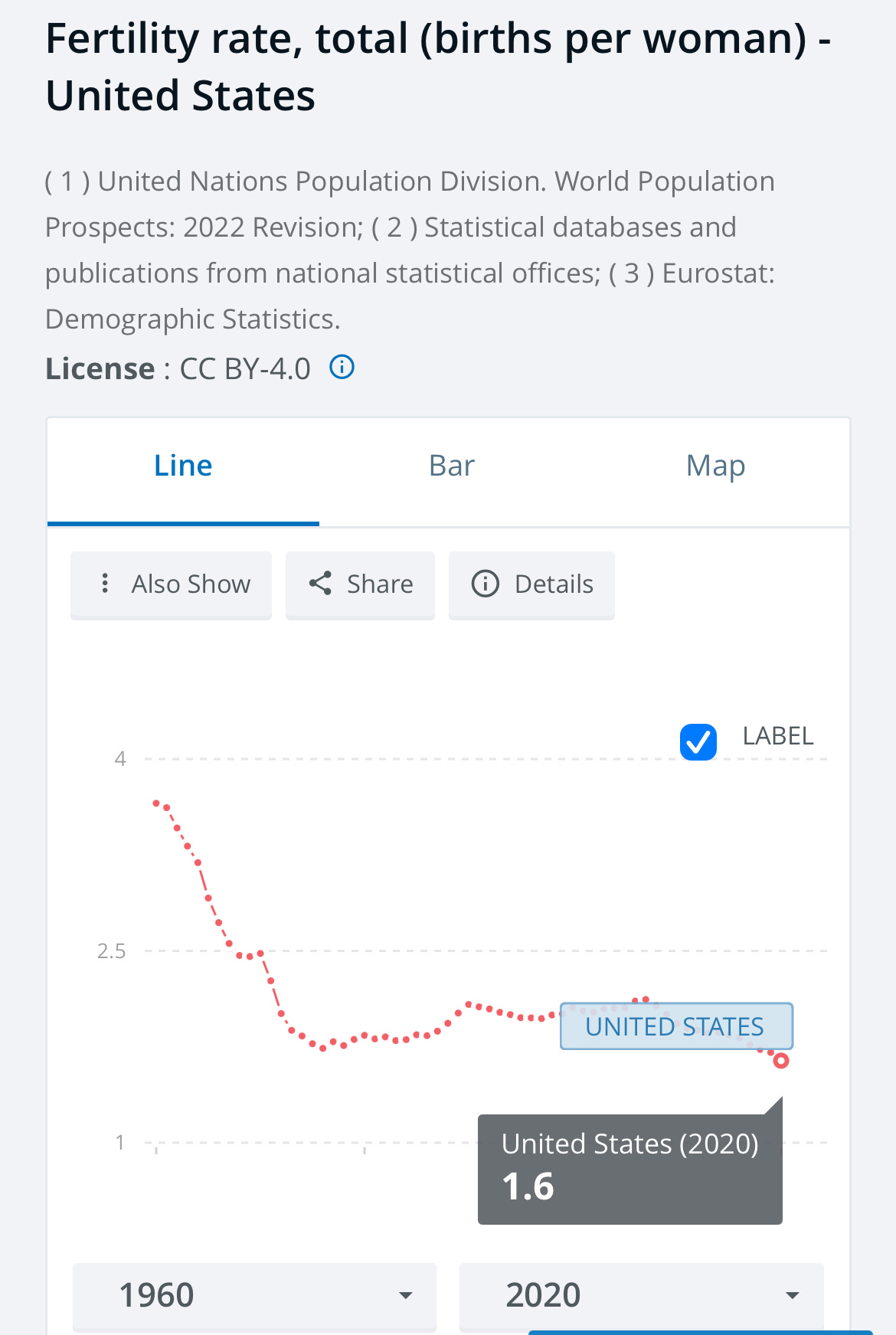896x1335 pixels.
Task: Click the UNITED STATES series label
Action: [676, 1026]
